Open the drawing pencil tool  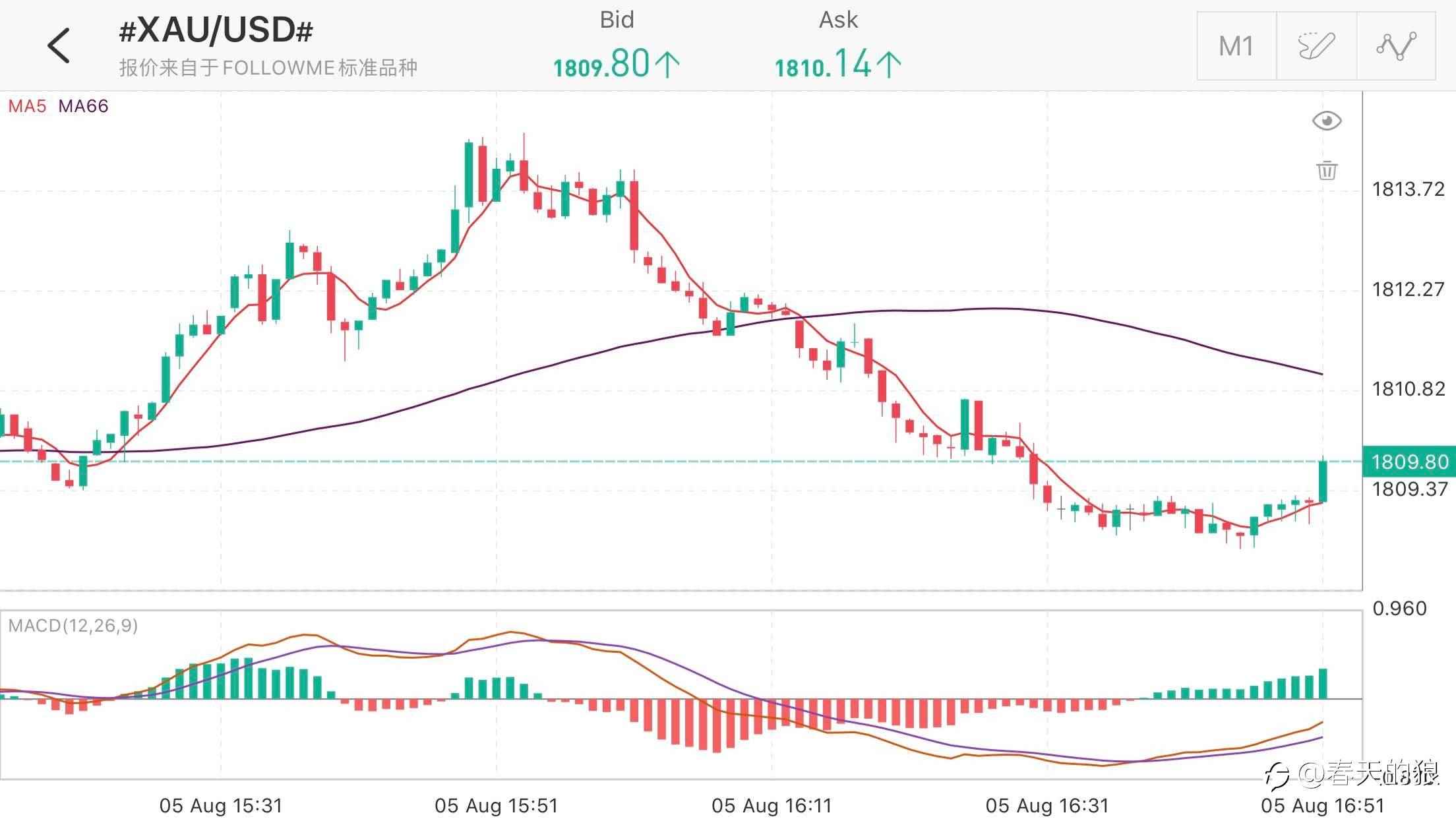tap(1316, 46)
